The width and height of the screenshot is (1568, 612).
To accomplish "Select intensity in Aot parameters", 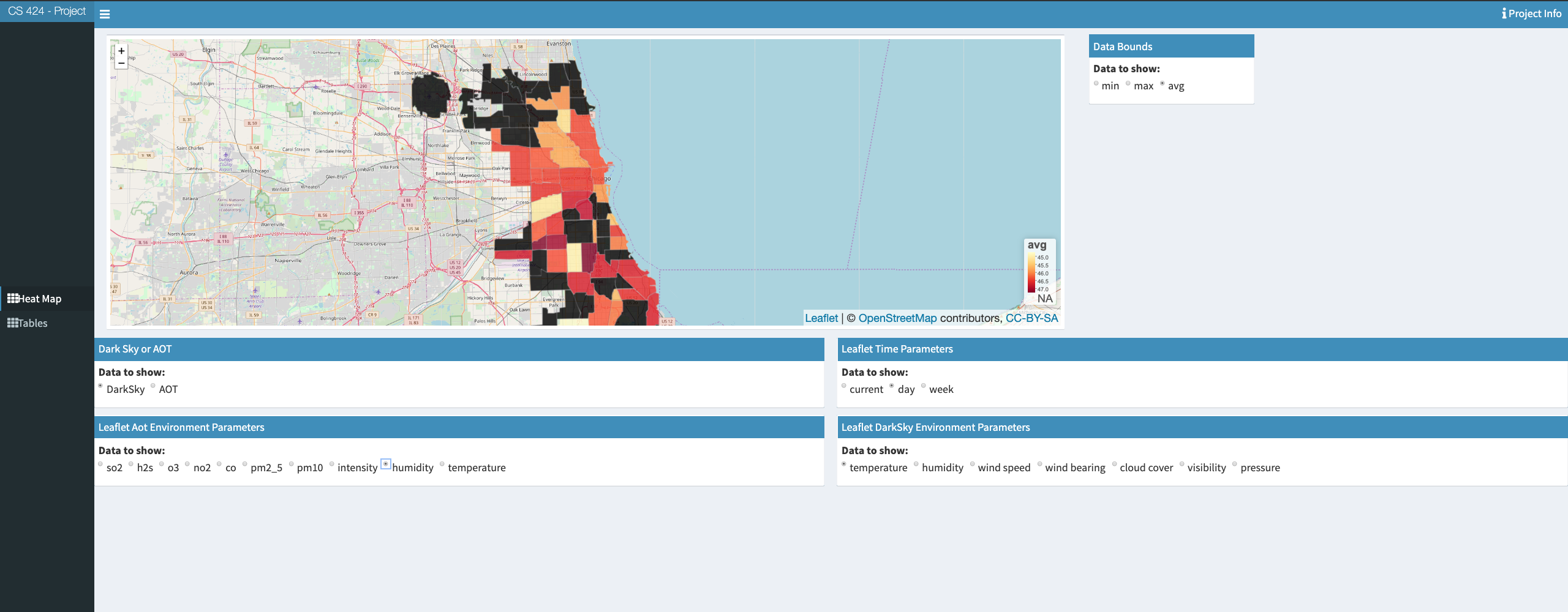I will (332, 465).
